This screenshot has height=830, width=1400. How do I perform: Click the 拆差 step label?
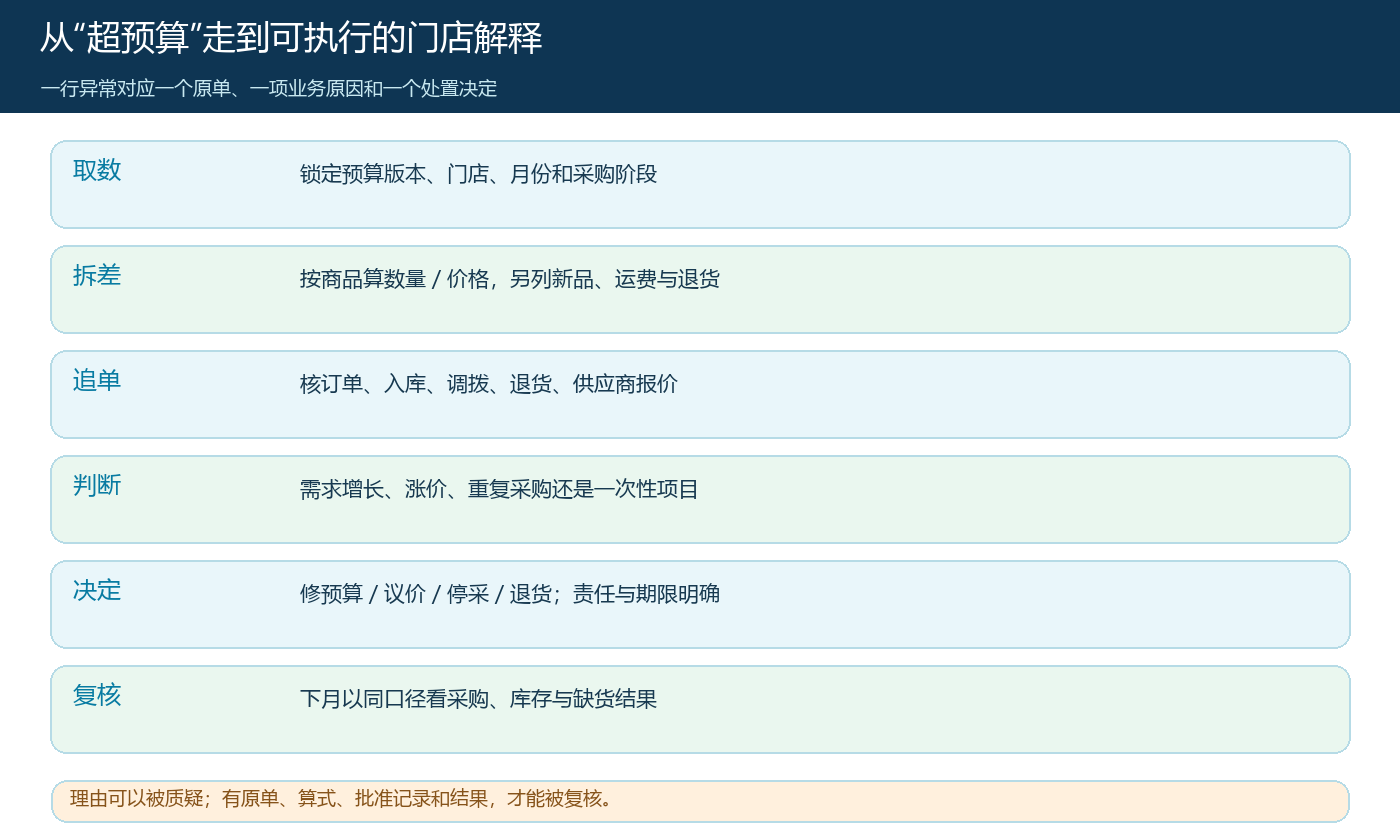click(x=97, y=275)
